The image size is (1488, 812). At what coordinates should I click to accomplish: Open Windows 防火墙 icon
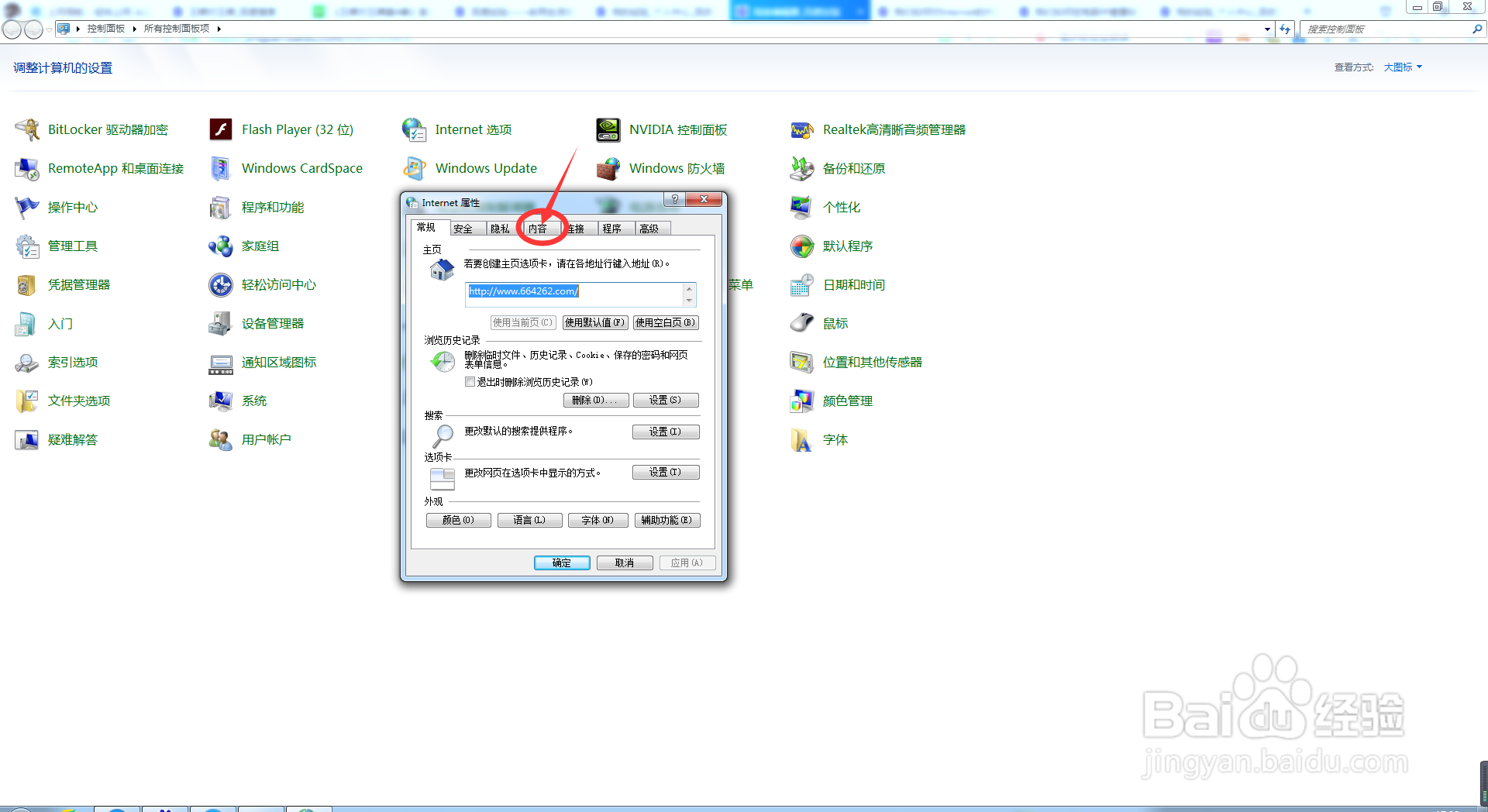pyautogui.click(x=608, y=168)
